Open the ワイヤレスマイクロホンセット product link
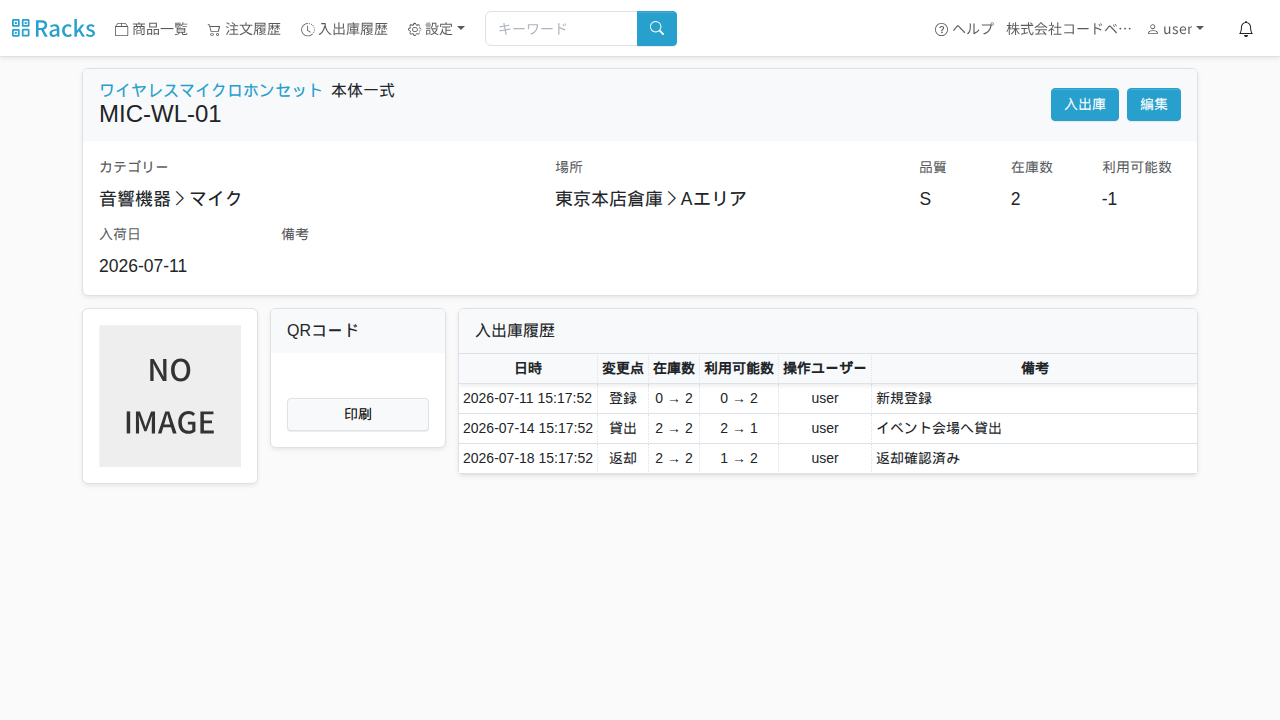 point(211,90)
